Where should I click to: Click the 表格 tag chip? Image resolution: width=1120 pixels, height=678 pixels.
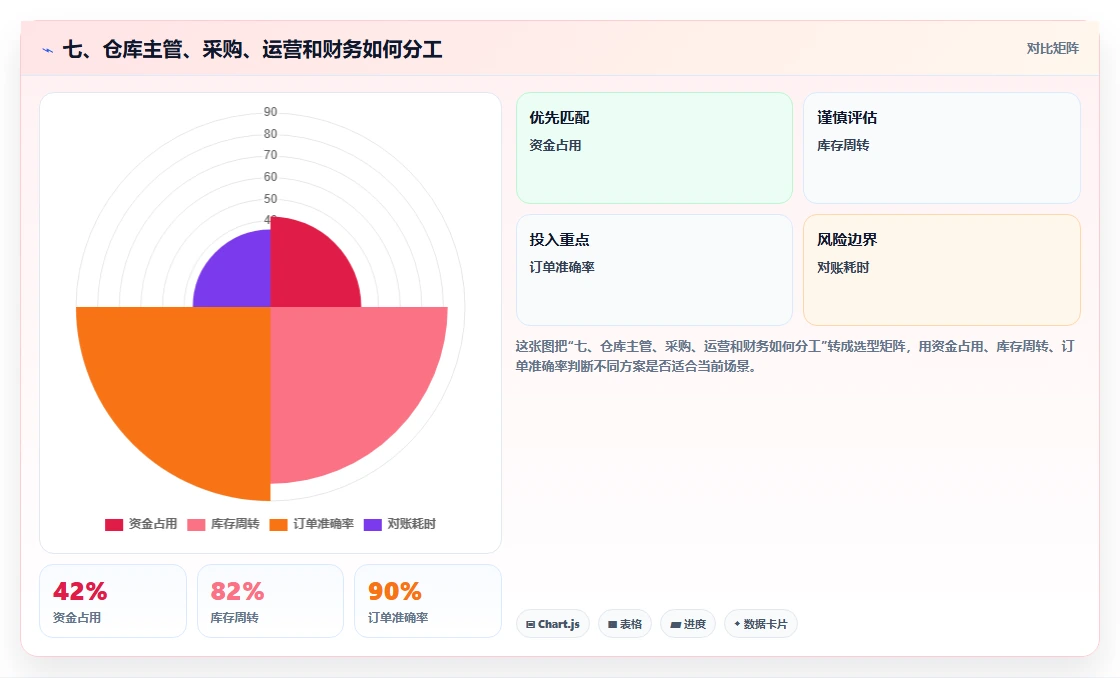pos(624,624)
